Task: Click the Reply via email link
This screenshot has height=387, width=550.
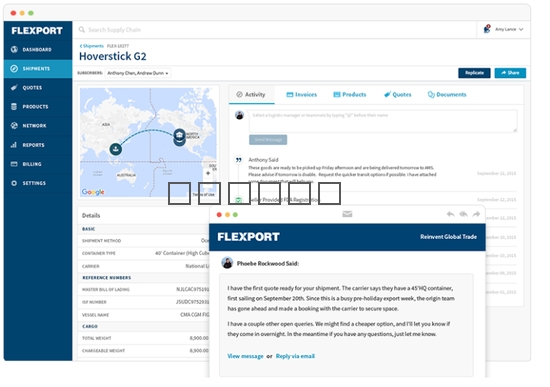Action: [295, 356]
